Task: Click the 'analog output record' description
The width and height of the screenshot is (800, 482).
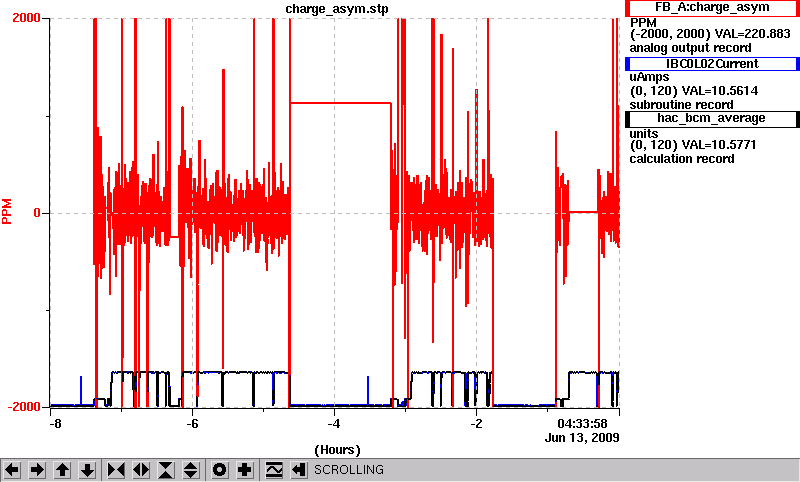Action: tap(690, 48)
